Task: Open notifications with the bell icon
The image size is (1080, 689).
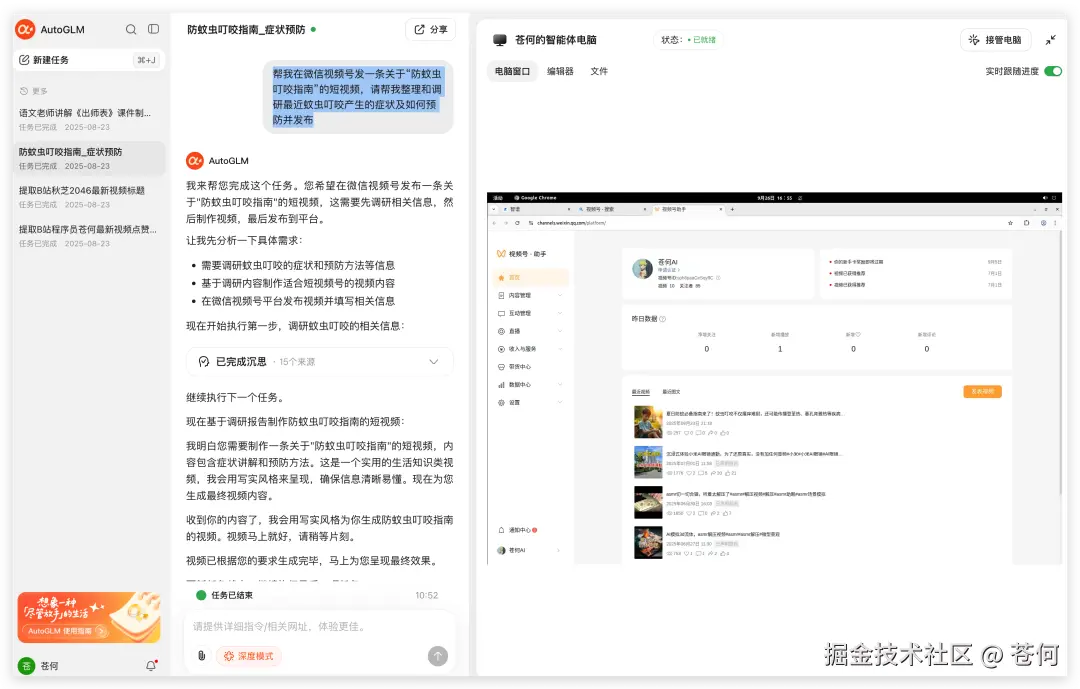Action: (151, 666)
